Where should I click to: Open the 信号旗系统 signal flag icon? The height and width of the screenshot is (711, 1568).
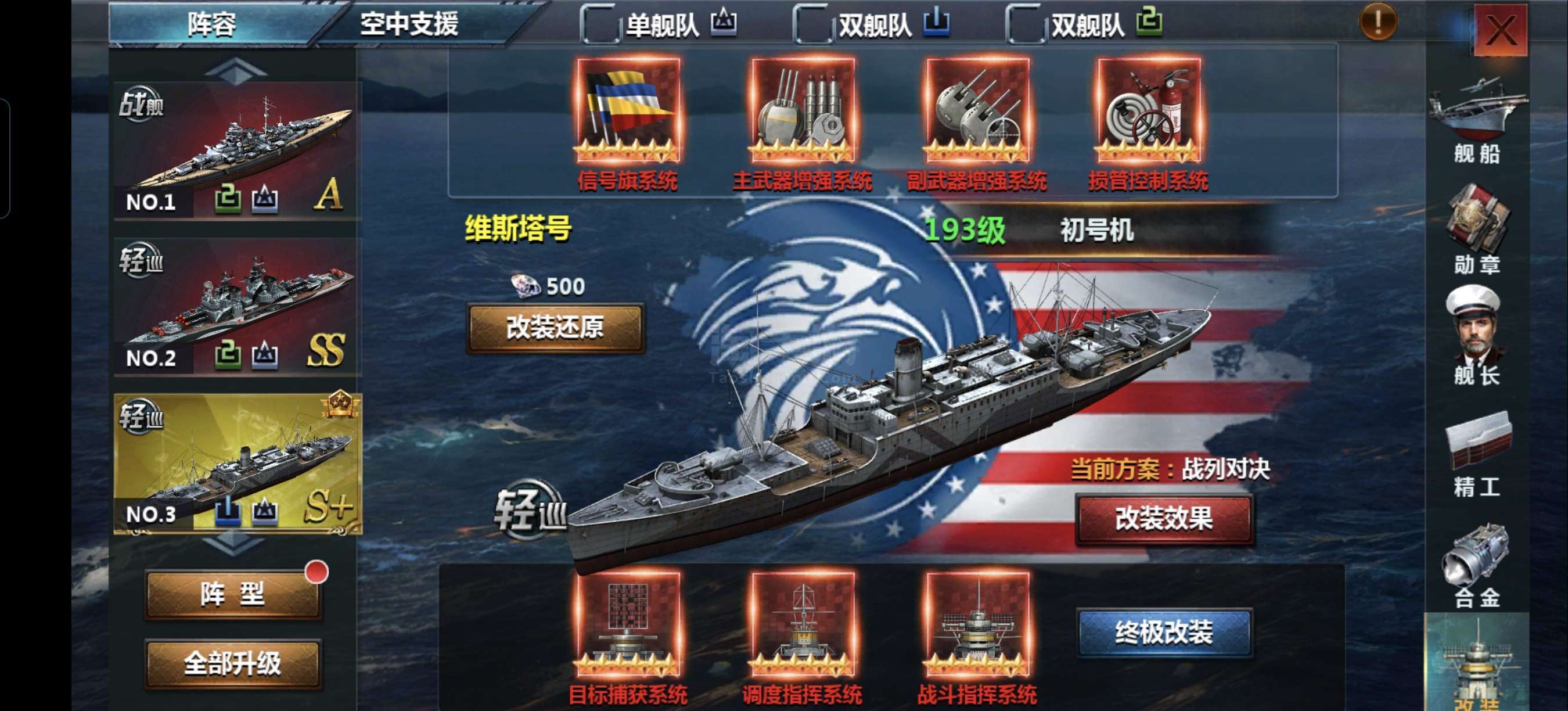point(628,110)
